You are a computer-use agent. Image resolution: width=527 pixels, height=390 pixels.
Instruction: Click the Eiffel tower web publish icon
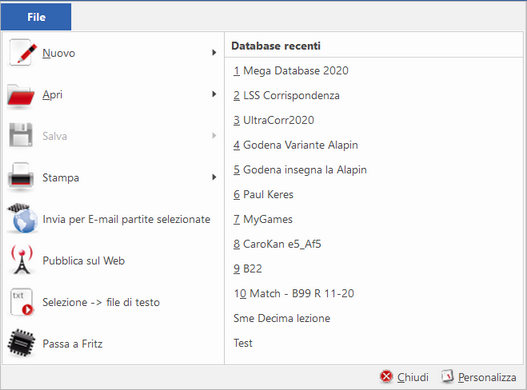click(x=22, y=260)
